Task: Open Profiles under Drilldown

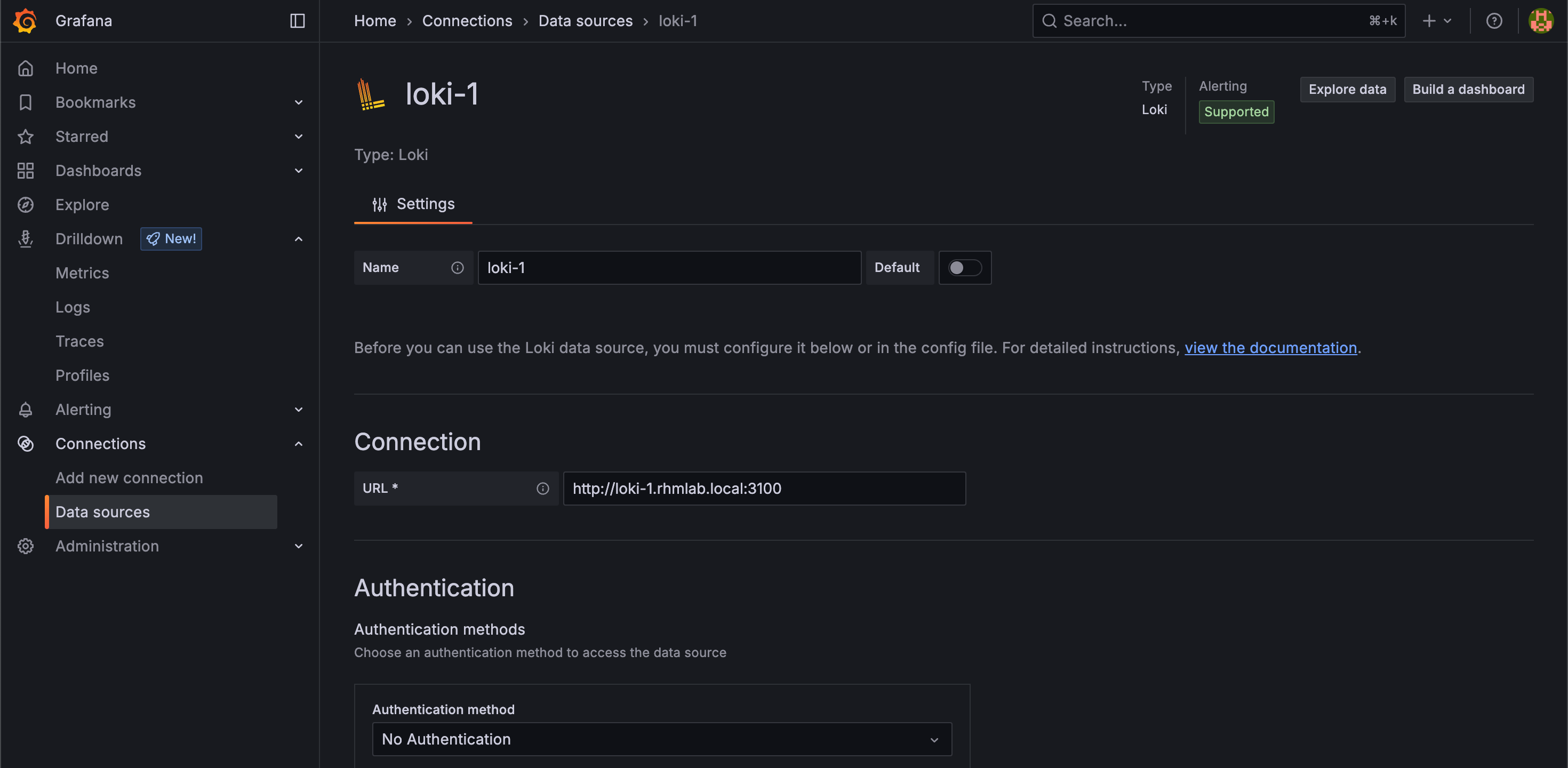Action: coord(82,375)
